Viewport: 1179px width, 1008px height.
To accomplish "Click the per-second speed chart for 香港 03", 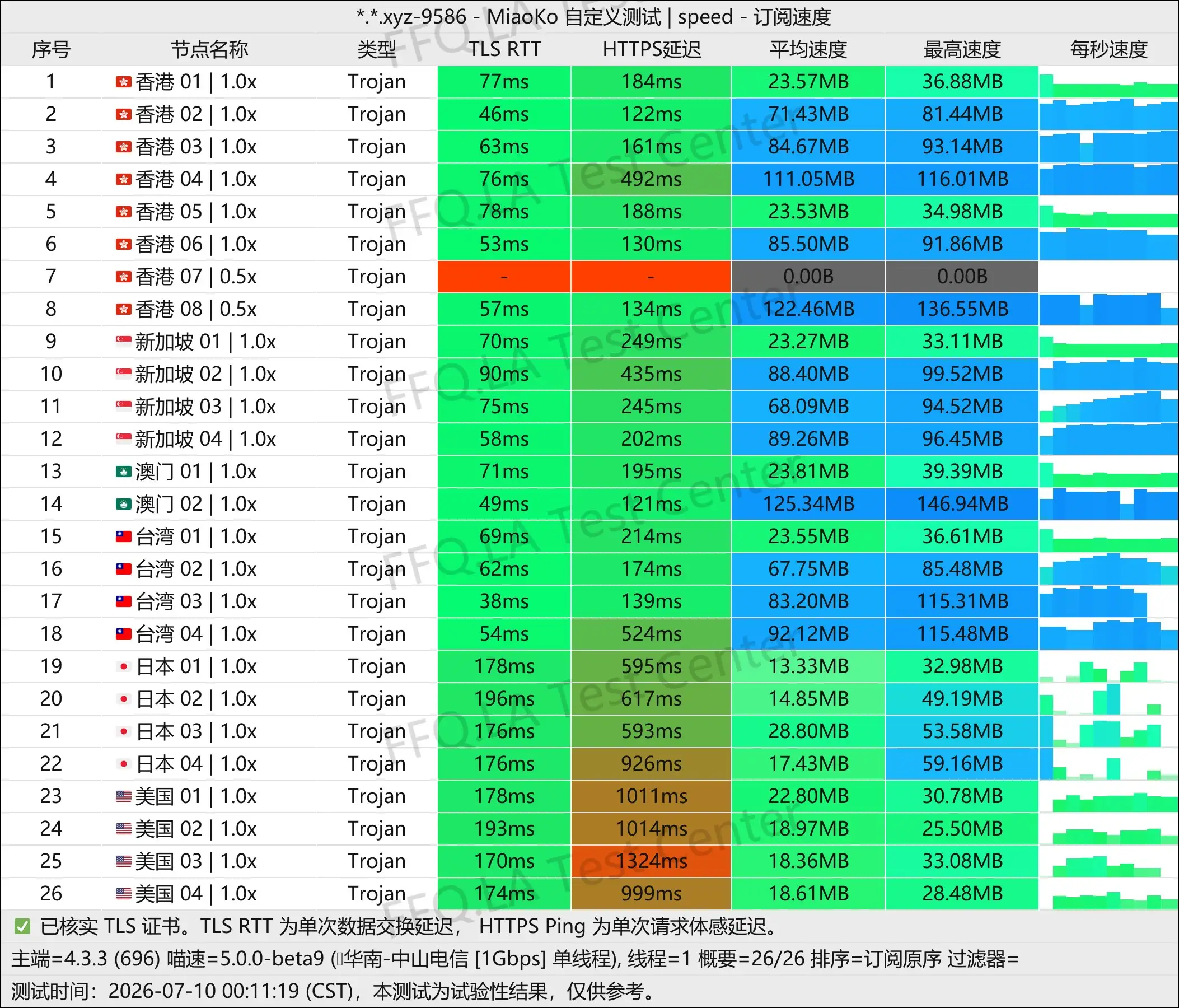I will pyautogui.click(x=1108, y=147).
